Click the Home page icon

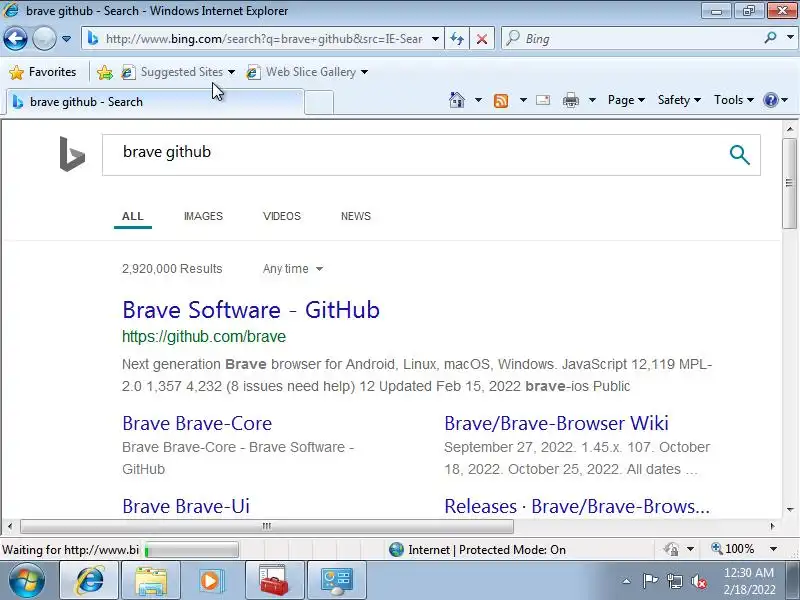click(x=457, y=100)
